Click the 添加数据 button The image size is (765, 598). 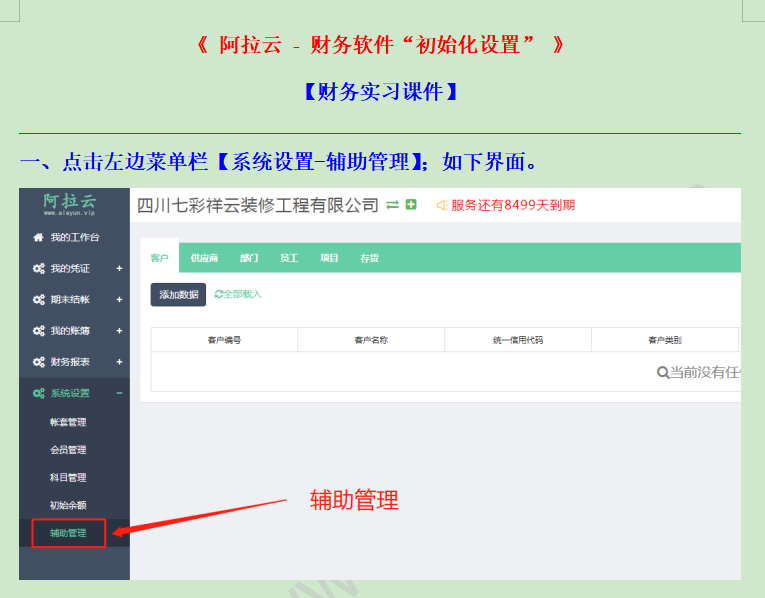(178, 295)
